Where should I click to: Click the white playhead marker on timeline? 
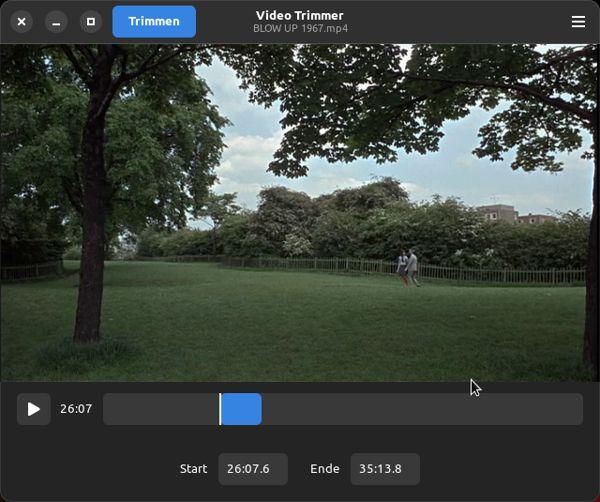click(220, 409)
